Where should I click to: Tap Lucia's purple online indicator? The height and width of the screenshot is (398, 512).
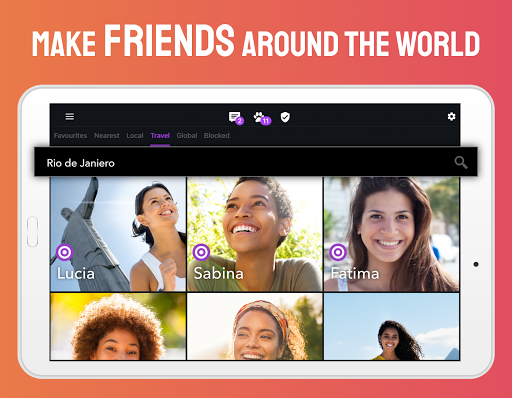pos(65,252)
